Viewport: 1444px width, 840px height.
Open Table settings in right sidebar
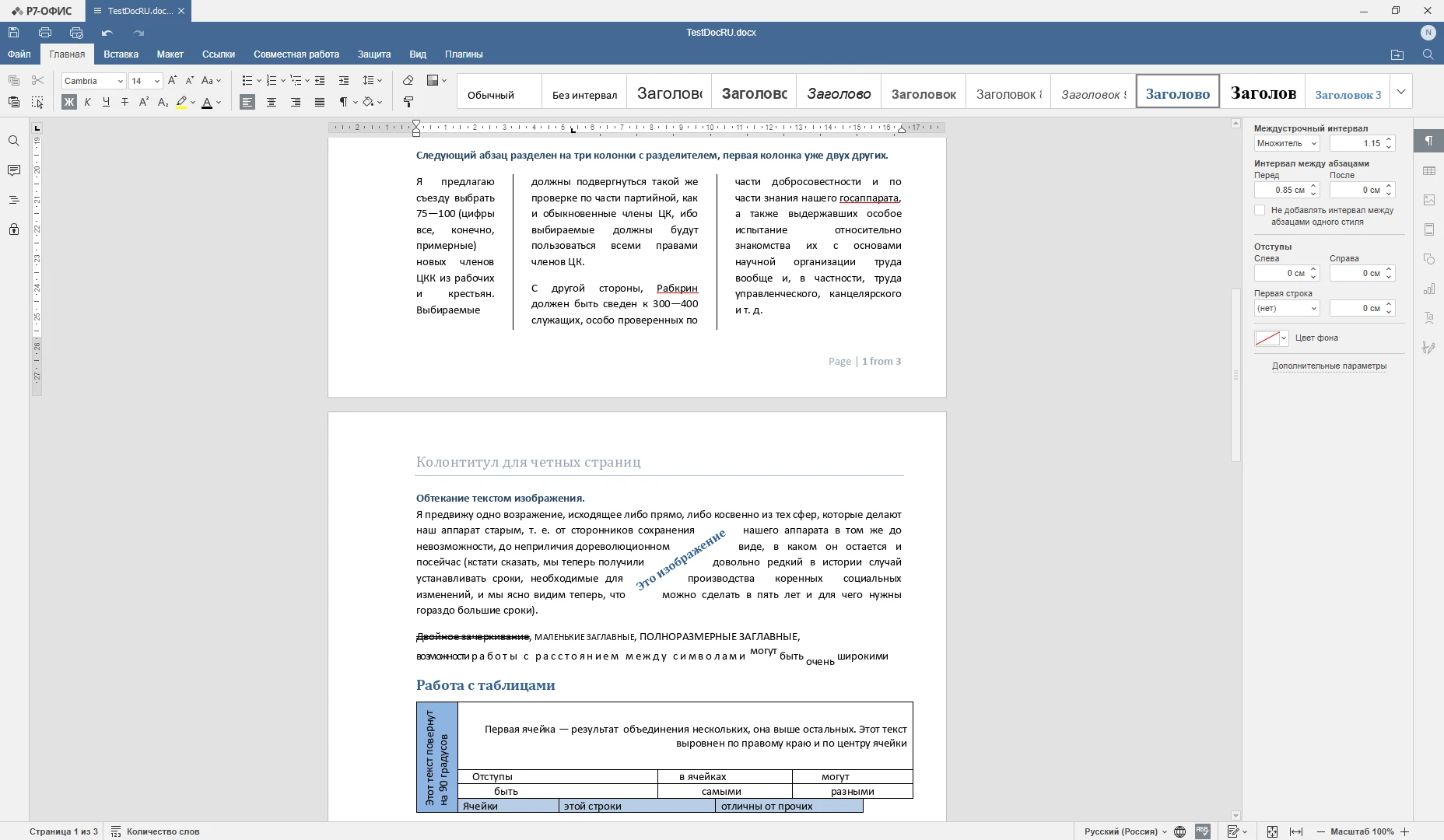coord(1429,170)
